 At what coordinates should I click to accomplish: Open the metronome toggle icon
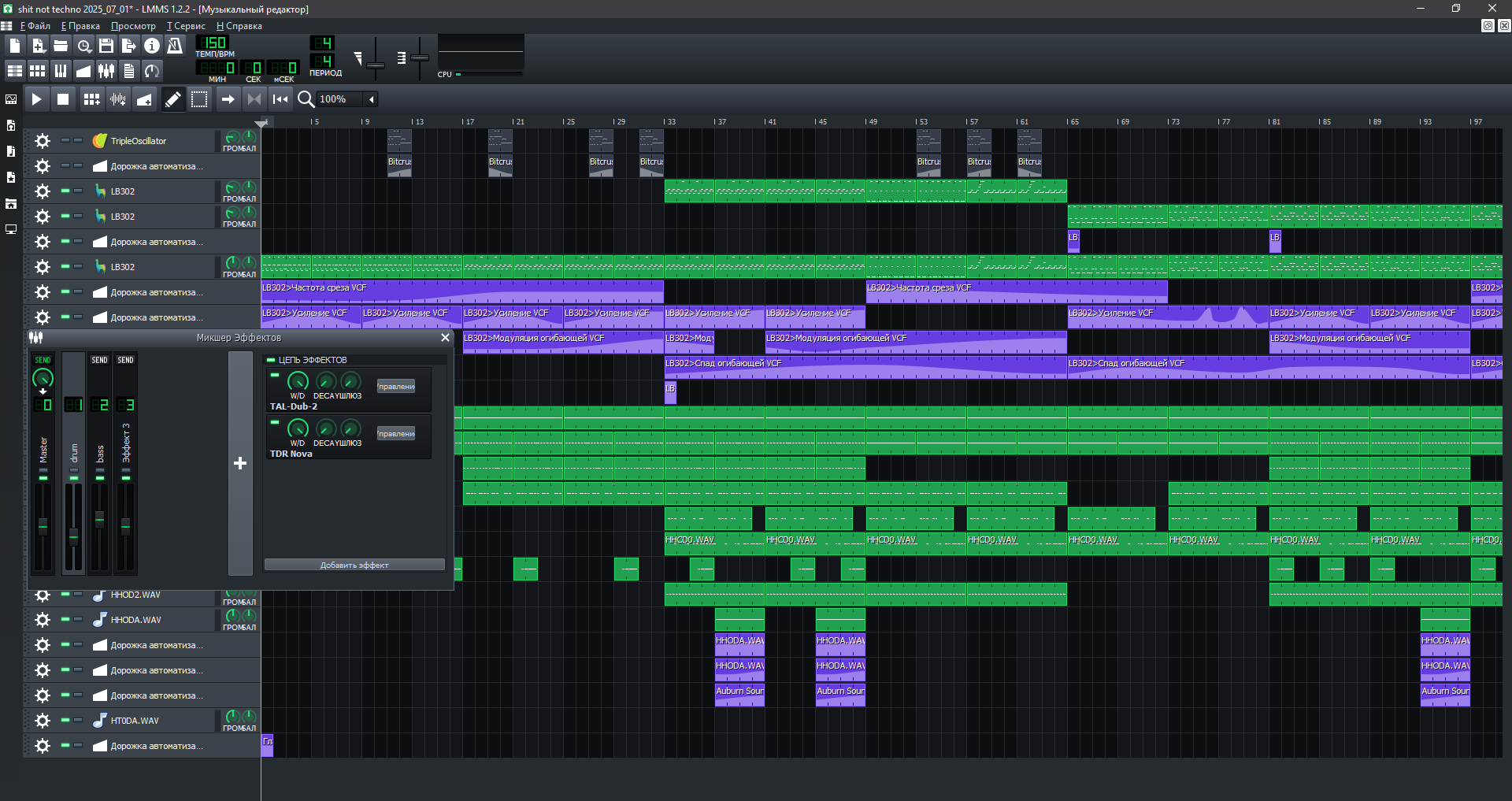[175, 46]
